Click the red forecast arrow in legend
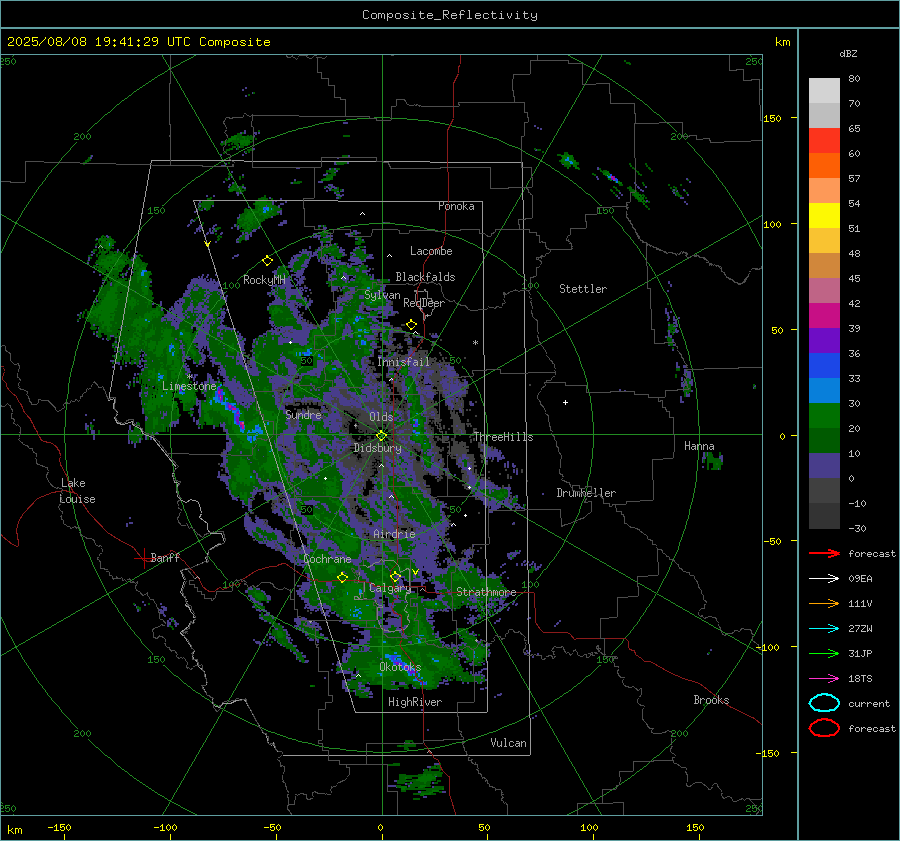The width and height of the screenshot is (900, 841). click(824, 553)
